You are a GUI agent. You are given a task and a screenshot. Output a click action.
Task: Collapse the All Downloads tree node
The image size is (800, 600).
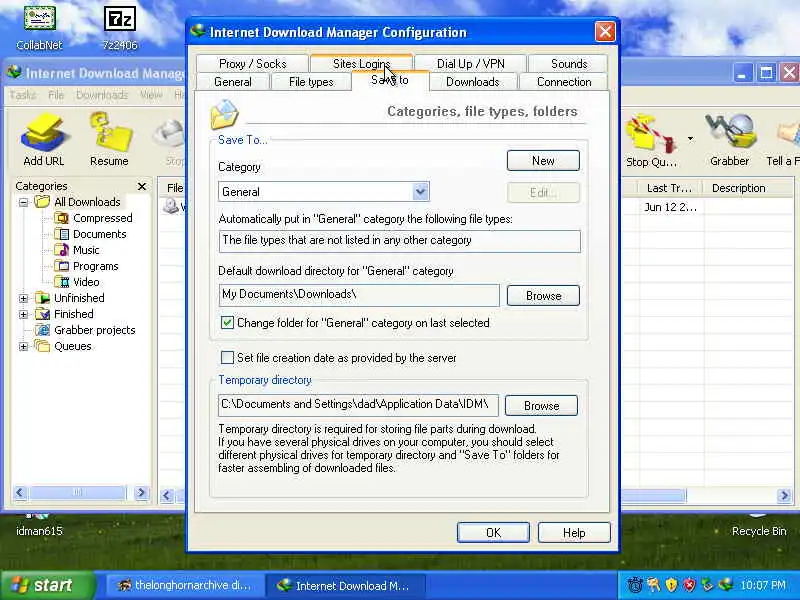[23, 202]
